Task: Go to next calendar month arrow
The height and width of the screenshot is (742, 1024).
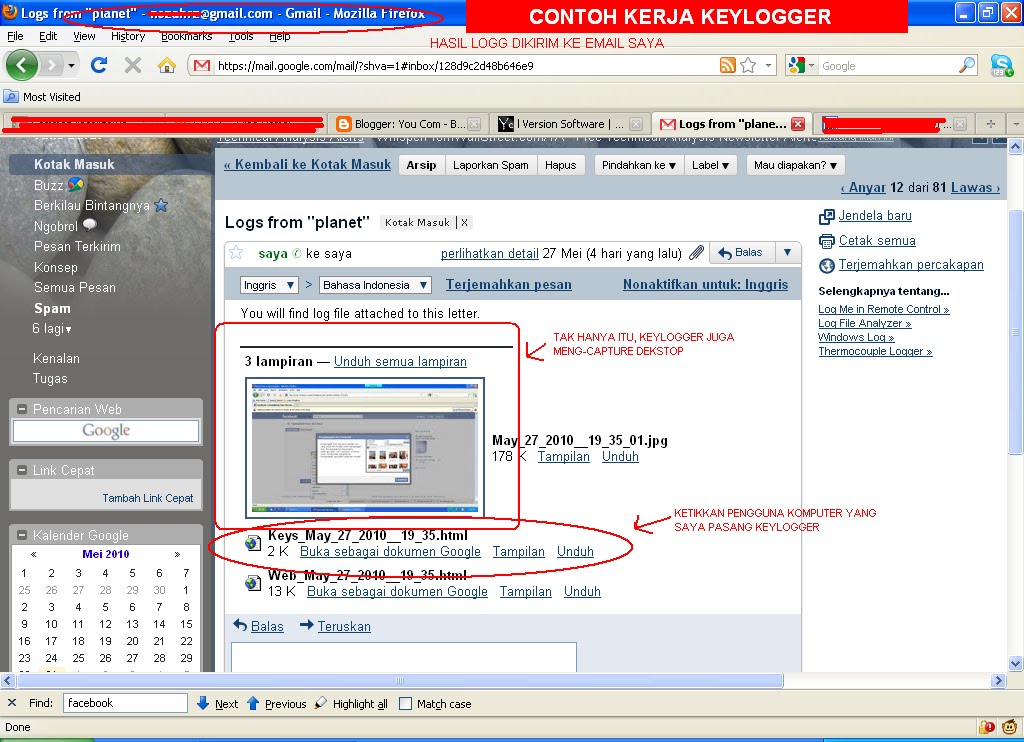Action: (177, 554)
